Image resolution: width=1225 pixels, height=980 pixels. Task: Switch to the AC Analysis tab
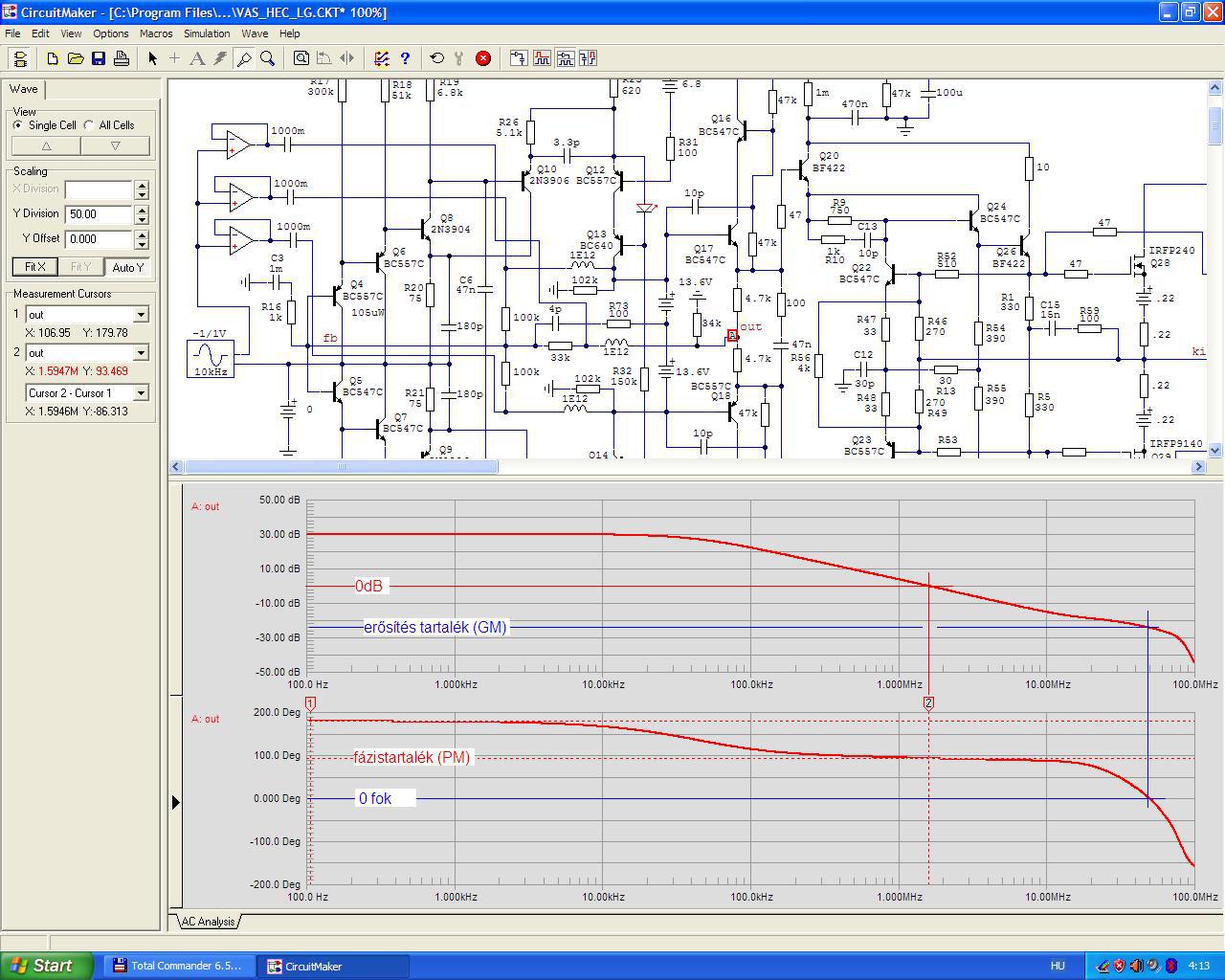[208, 922]
